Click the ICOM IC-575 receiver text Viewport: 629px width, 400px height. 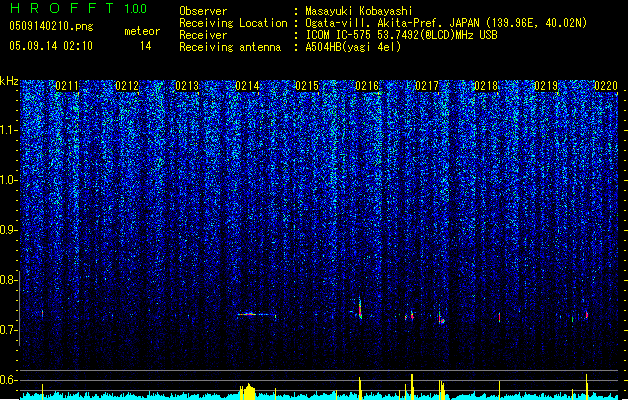(x=401, y=35)
